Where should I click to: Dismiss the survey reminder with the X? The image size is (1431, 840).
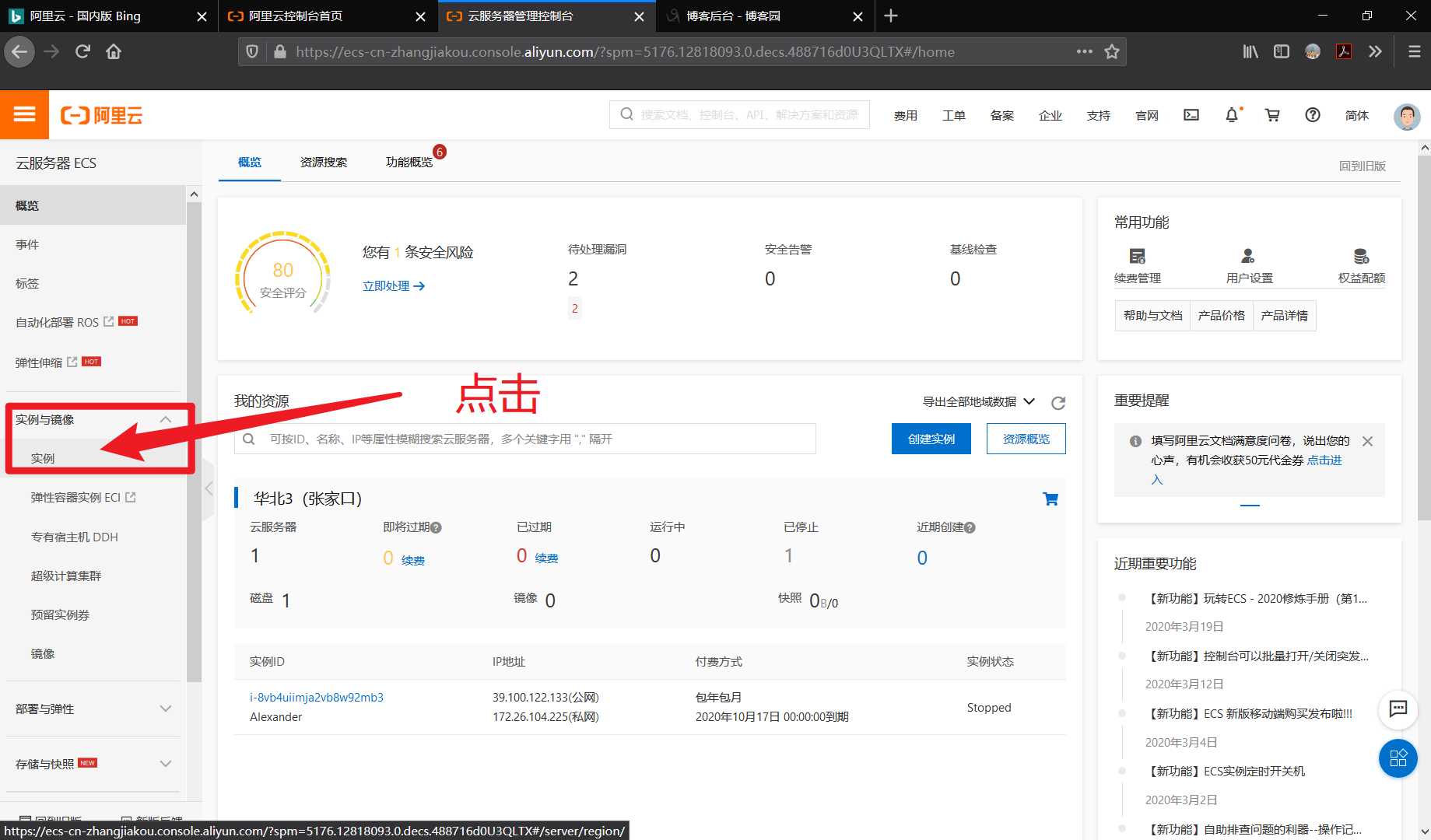(x=1367, y=441)
